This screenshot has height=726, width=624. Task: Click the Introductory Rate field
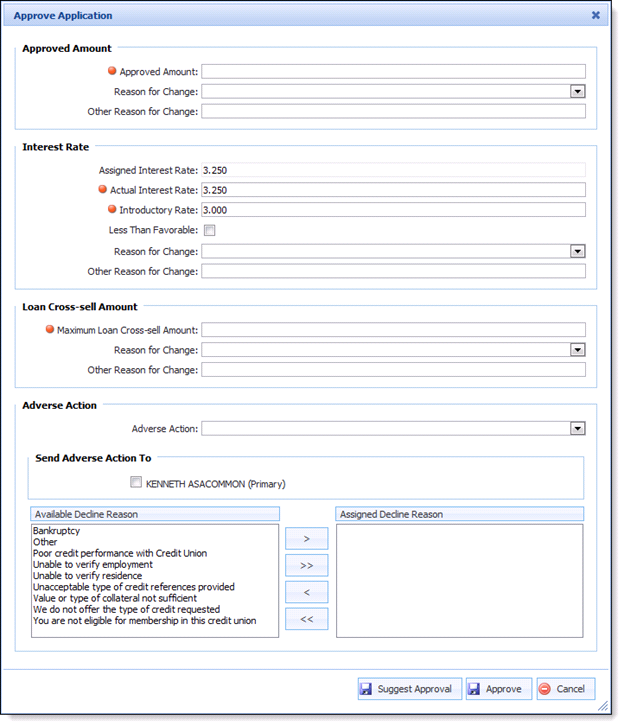[393, 210]
